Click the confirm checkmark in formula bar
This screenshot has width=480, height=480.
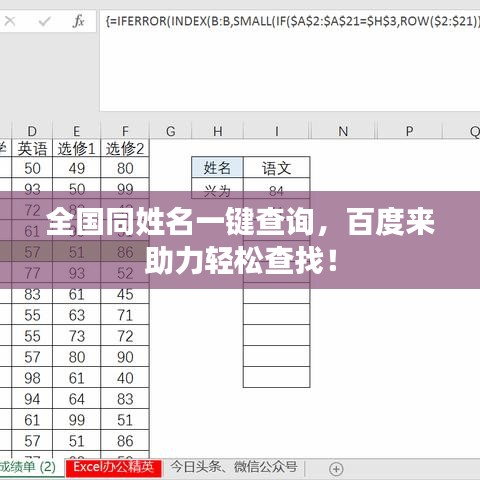point(44,22)
